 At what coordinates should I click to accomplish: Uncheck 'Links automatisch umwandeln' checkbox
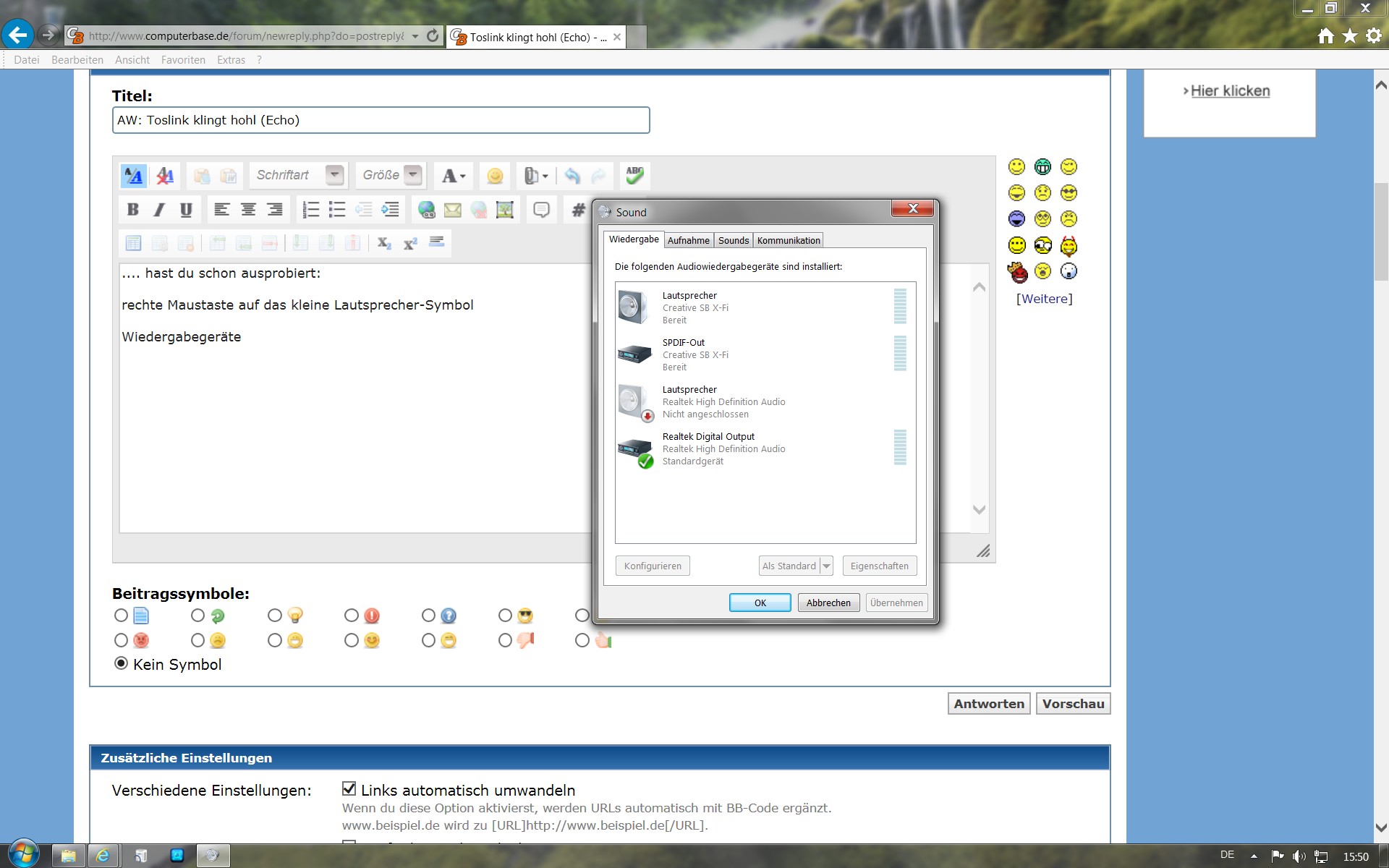point(349,788)
